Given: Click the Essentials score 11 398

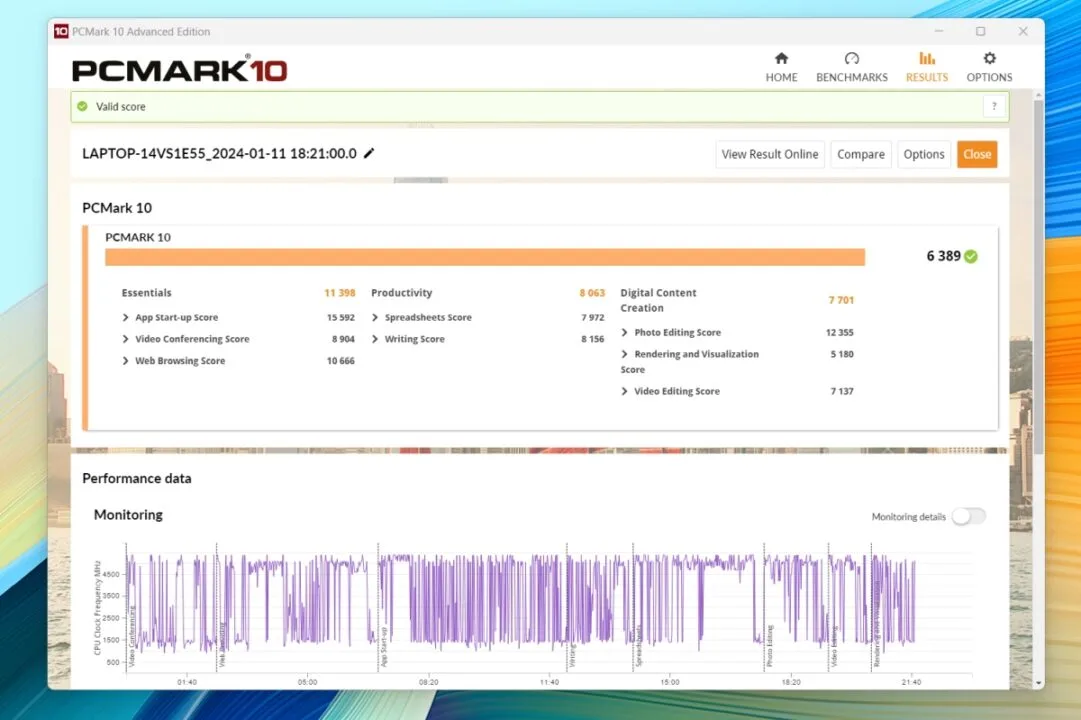Looking at the screenshot, I should 340,292.
